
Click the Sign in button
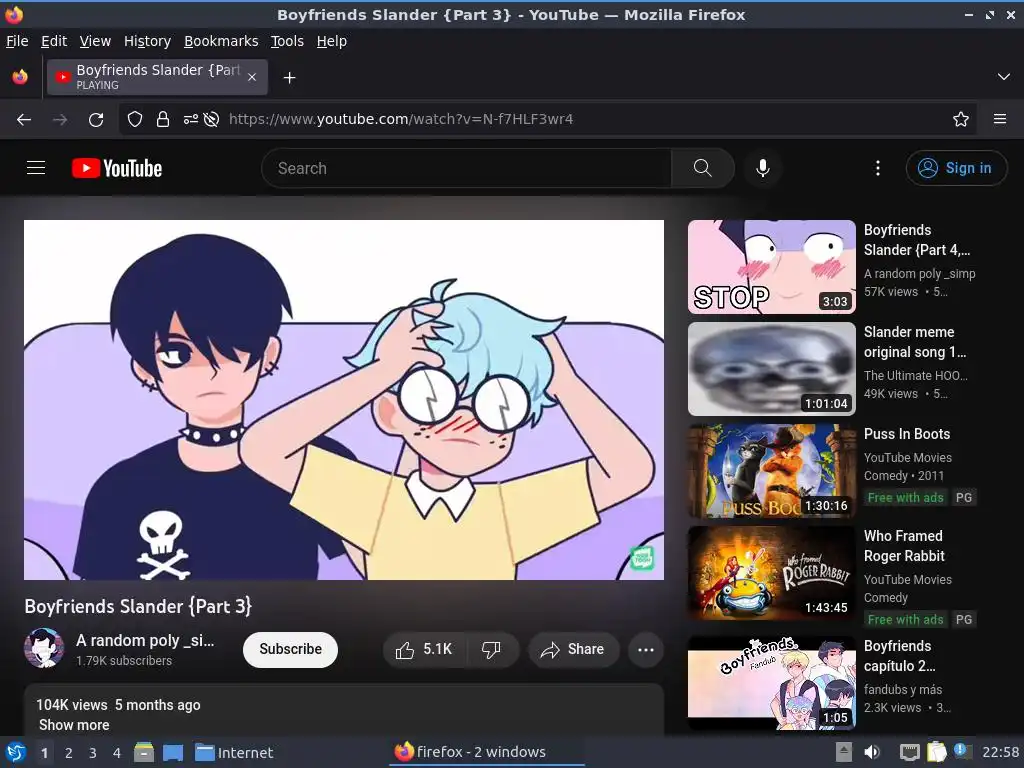[x=955, y=168]
